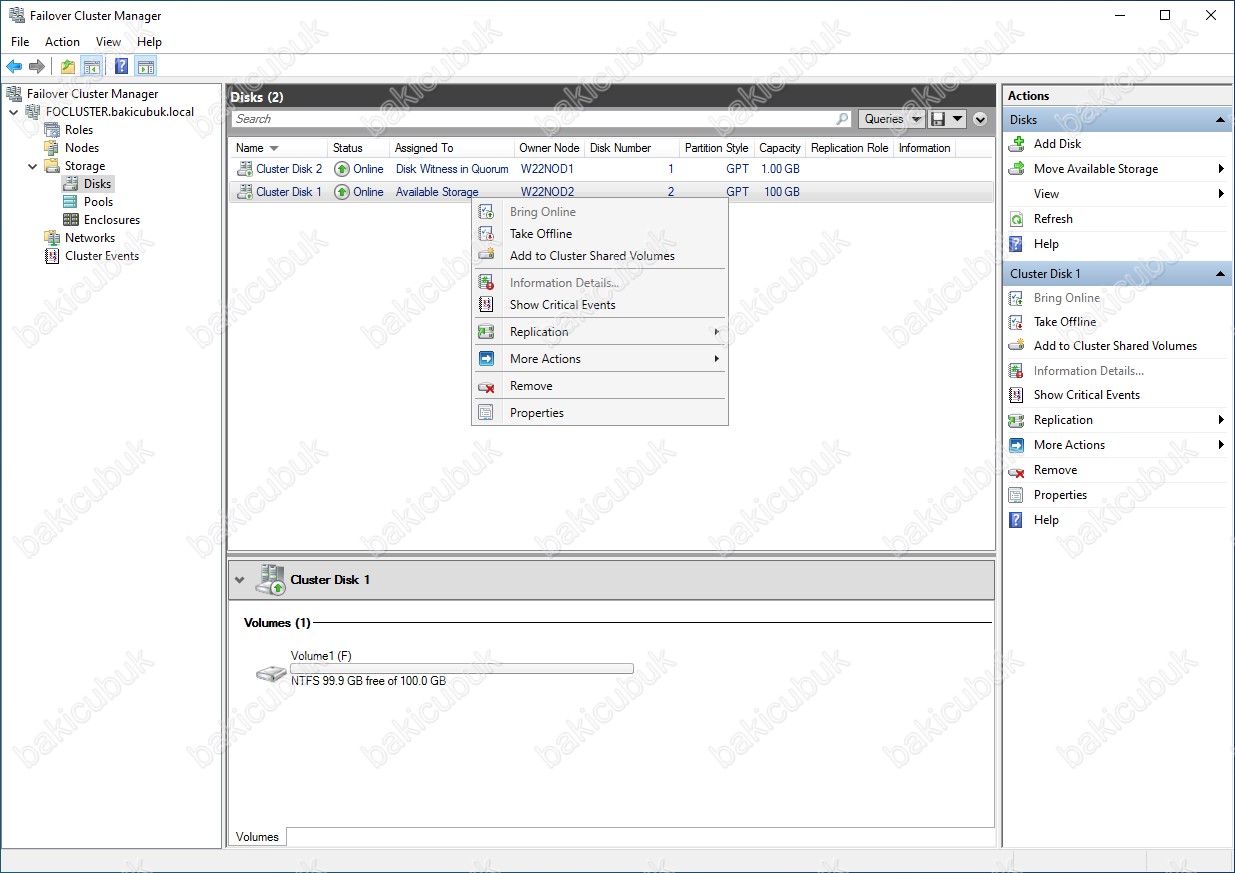Toggle the Show/Hide Action Pane toolbar icon
This screenshot has height=873, width=1235.
[x=146, y=67]
